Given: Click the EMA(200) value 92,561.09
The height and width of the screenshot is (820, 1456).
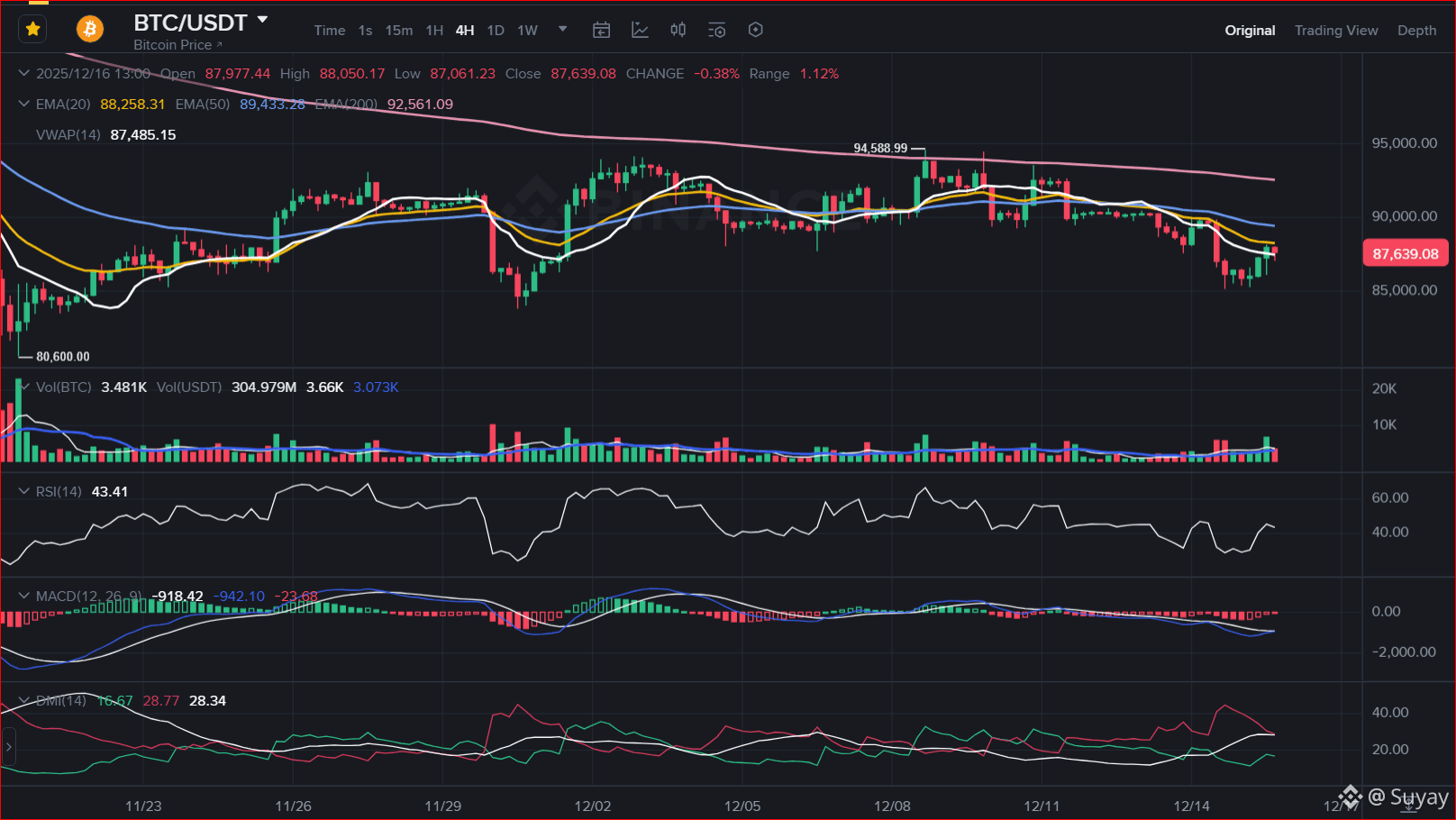Looking at the screenshot, I should [420, 105].
